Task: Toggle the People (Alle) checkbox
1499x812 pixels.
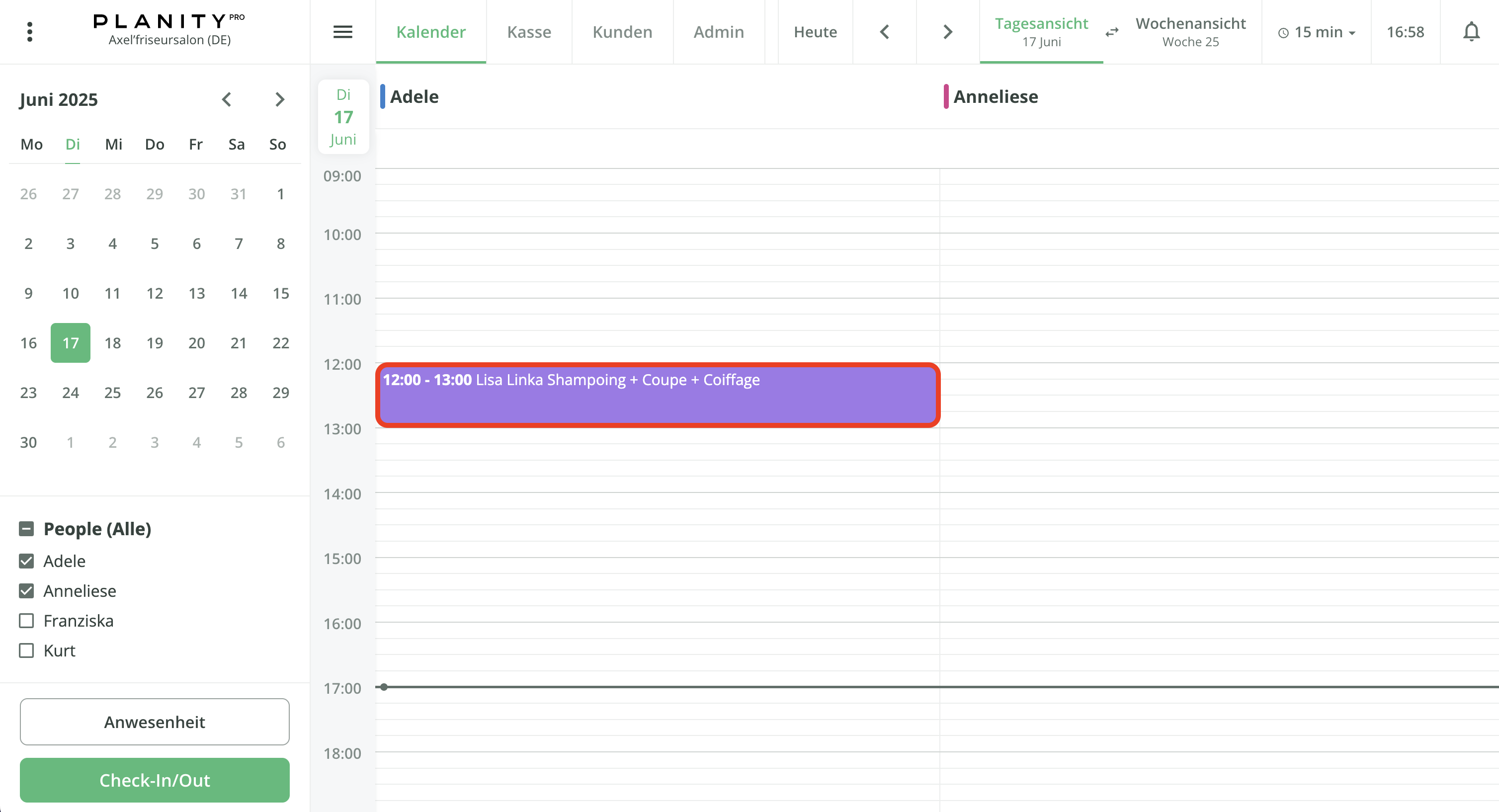Action: coord(26,529)
